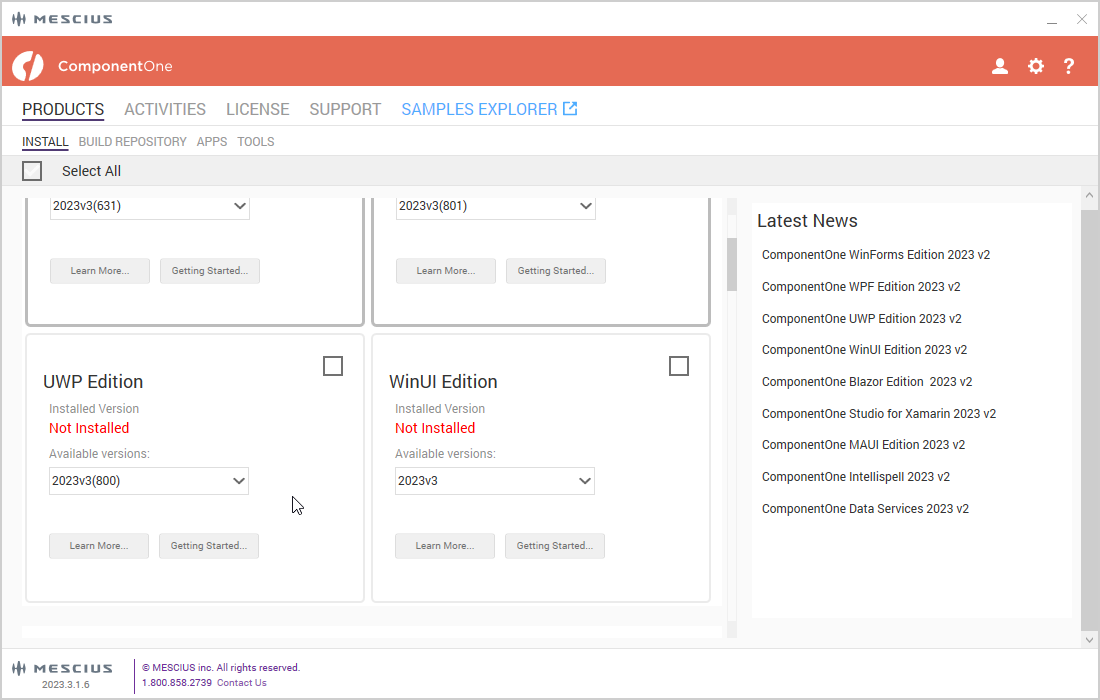Close the ComponentOne window
Image resolution: width=1100 pixels, height=700 pixels.
point(1082,20)
